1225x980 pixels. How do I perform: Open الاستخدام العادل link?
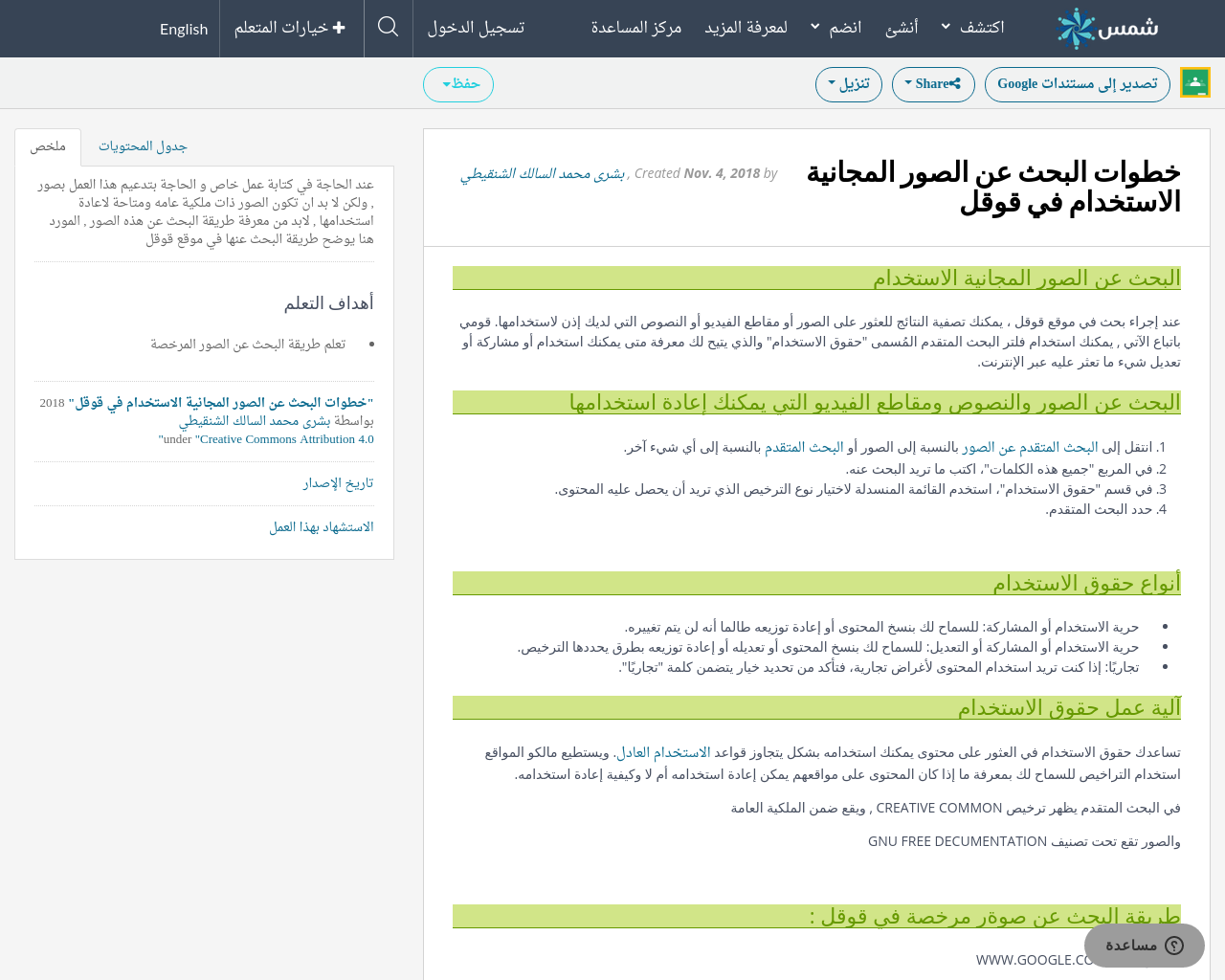point(663,752)
